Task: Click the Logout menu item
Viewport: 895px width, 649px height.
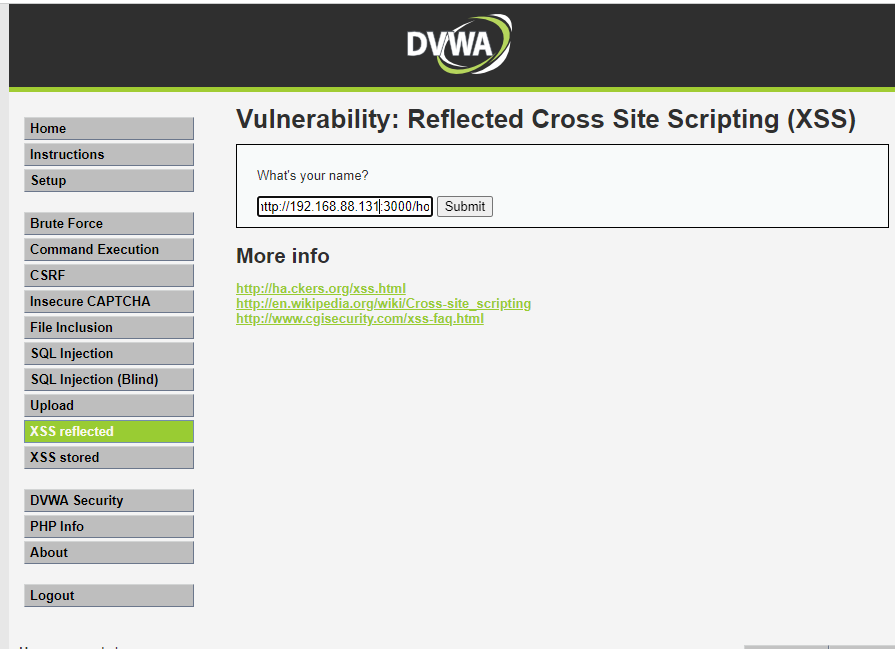Action: pyautogui.click(x=108, y=595)
